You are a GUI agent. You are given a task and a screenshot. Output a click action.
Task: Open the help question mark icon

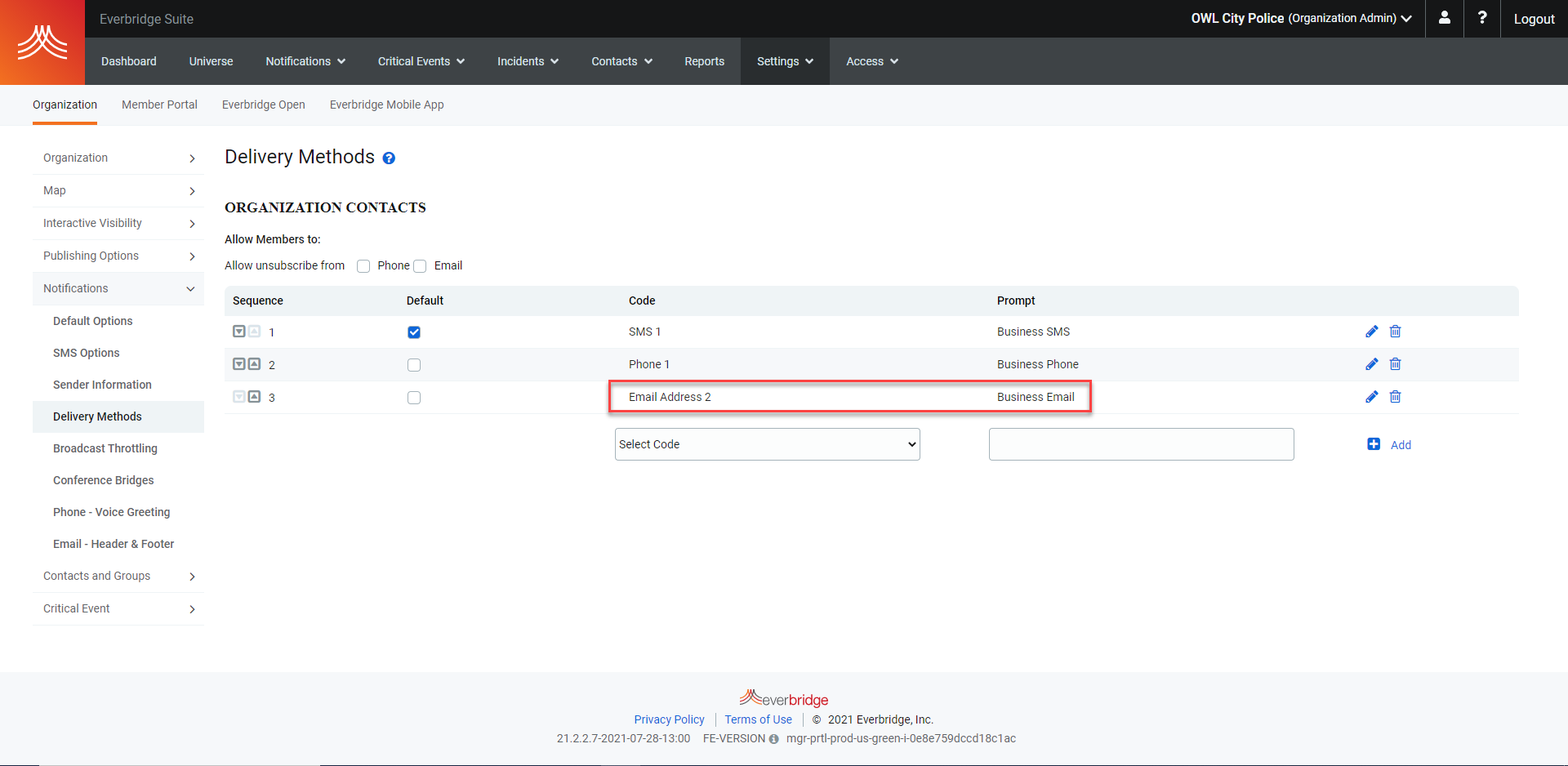coord(1482,18)
